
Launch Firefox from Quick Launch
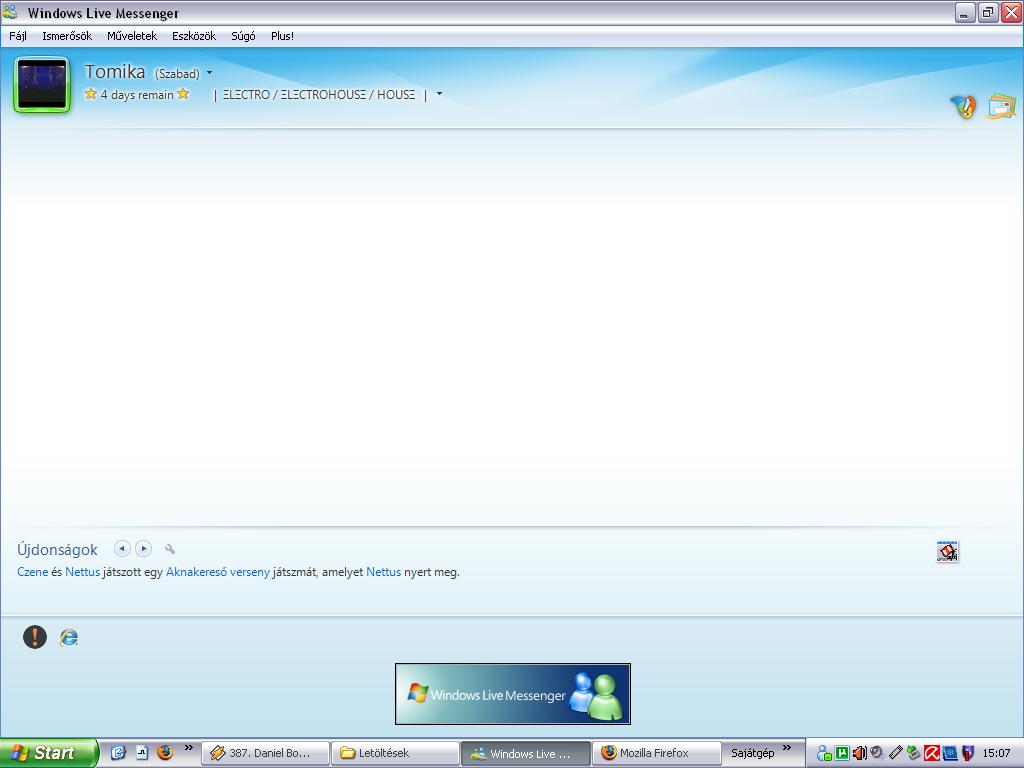click(x=165, y=753)
